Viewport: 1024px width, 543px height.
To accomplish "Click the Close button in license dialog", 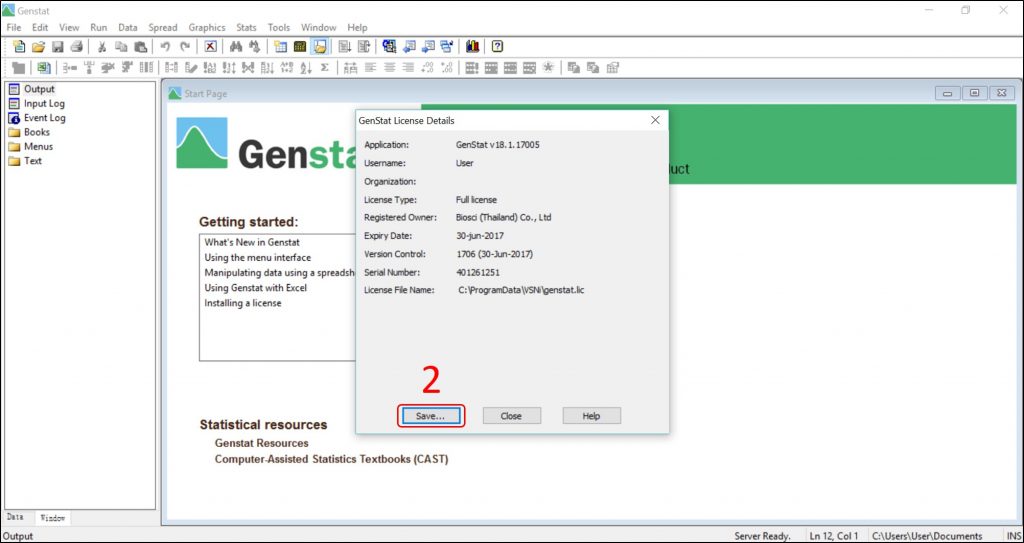I will pyautogui.click(x=511, y=416).
